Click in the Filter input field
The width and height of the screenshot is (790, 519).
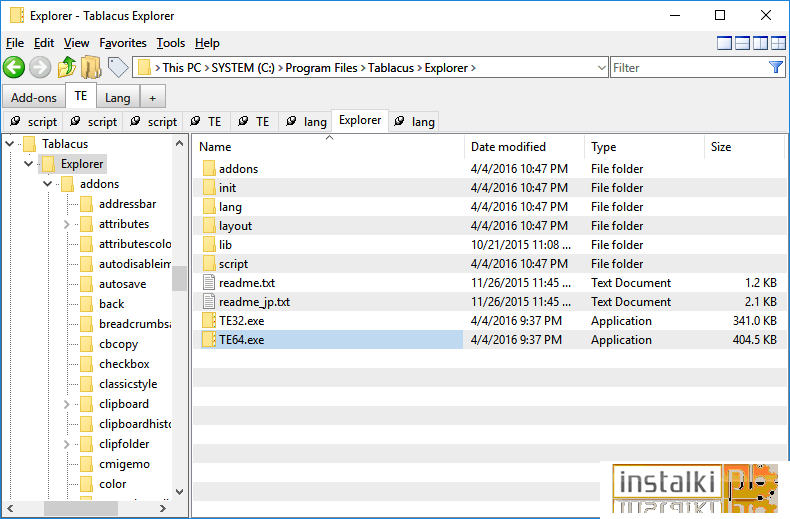[688, 68]
